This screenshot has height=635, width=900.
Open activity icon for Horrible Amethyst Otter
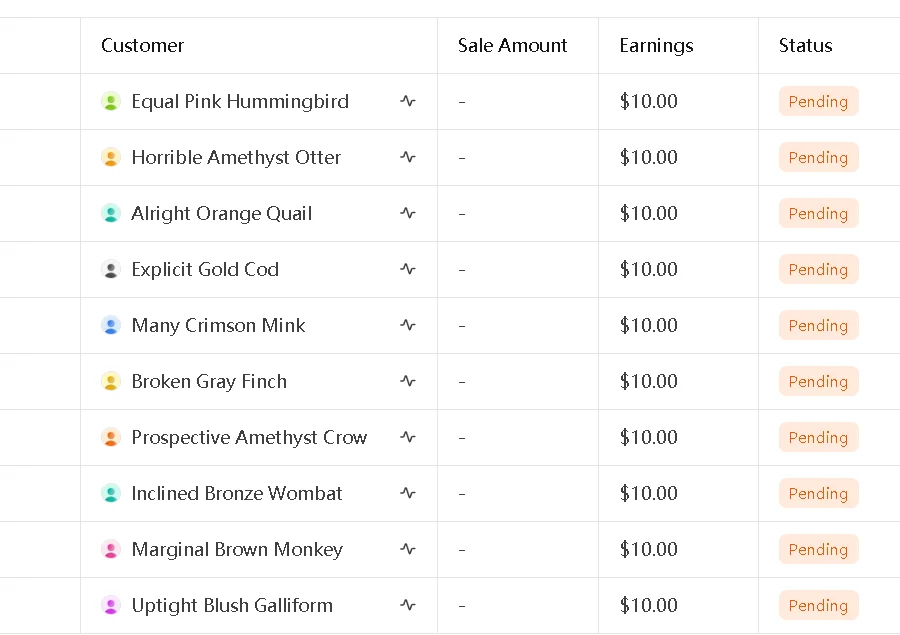tap(408, 157)
